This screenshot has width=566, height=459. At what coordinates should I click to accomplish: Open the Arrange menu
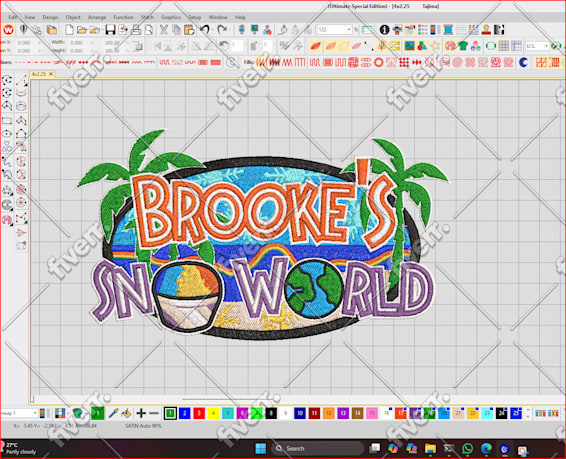pyautogui.click(x=97, y=17)
